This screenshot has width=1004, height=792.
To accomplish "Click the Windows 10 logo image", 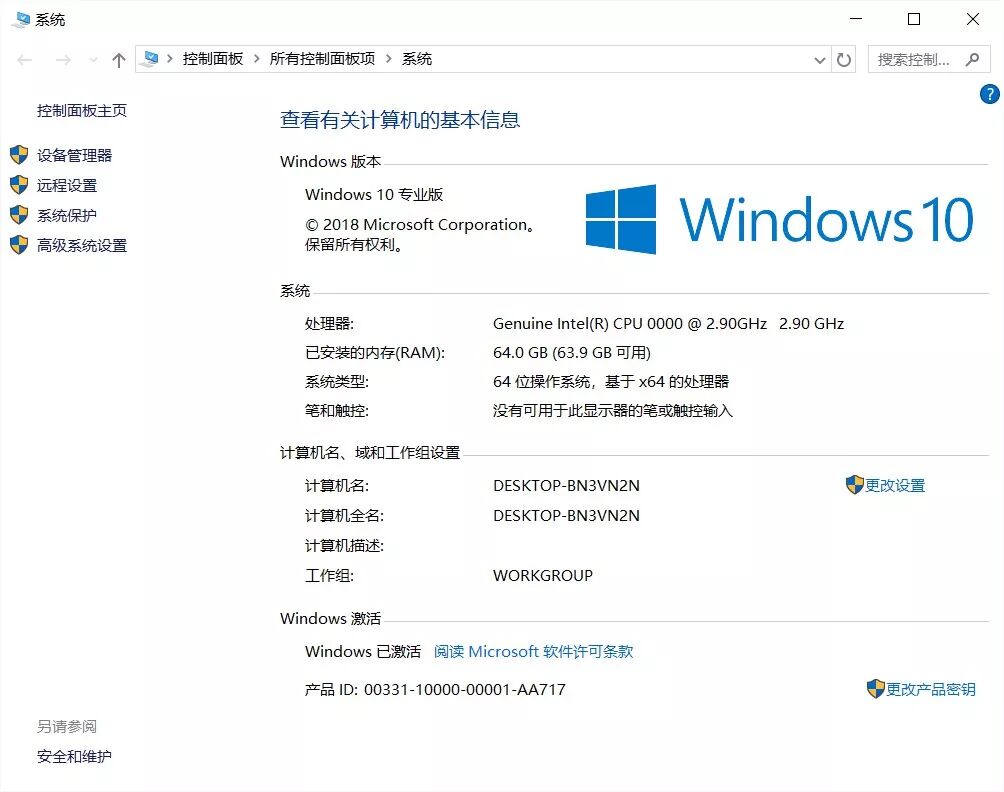I will (x=779, y=220).
